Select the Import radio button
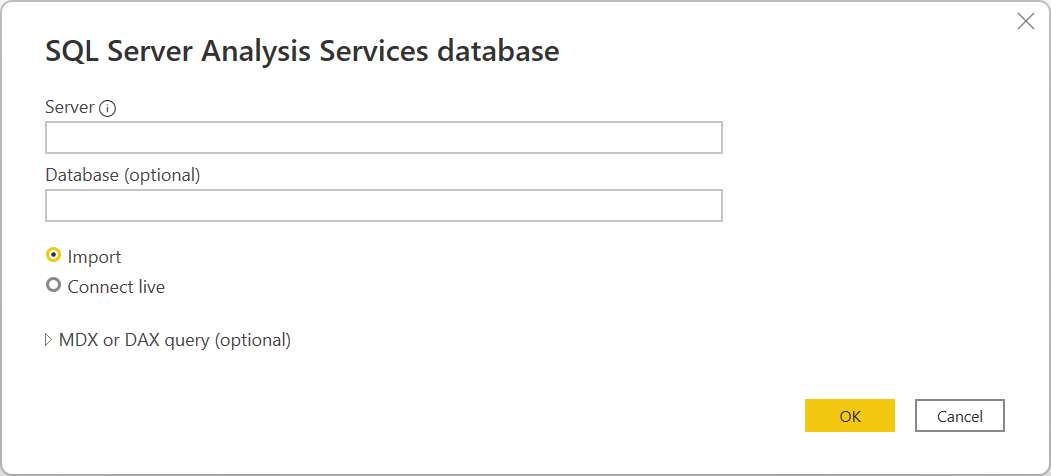This screenshot has height=476, width=1051. [x=54, y=255]
